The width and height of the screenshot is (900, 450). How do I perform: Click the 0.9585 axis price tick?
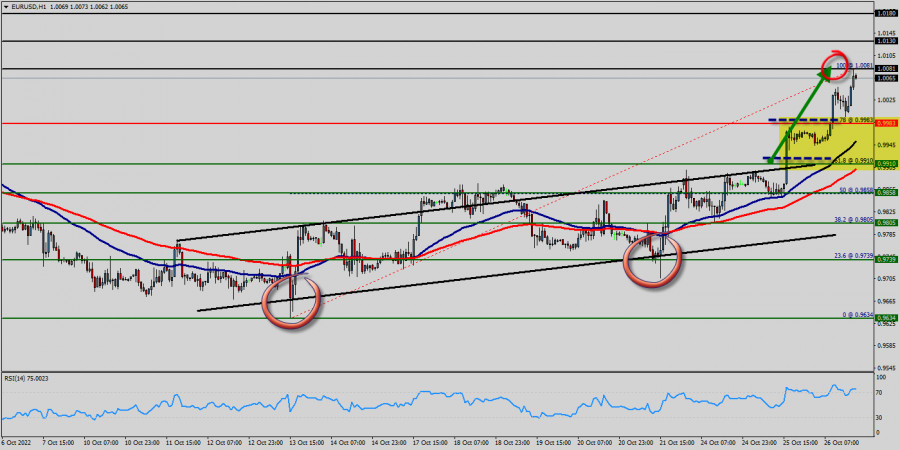pos(885,346)
